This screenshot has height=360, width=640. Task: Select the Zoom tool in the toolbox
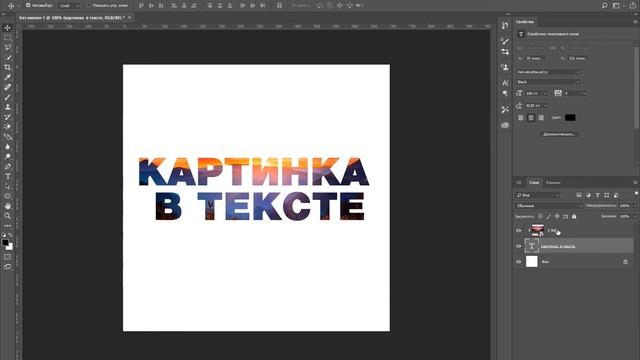click(7, 216)
